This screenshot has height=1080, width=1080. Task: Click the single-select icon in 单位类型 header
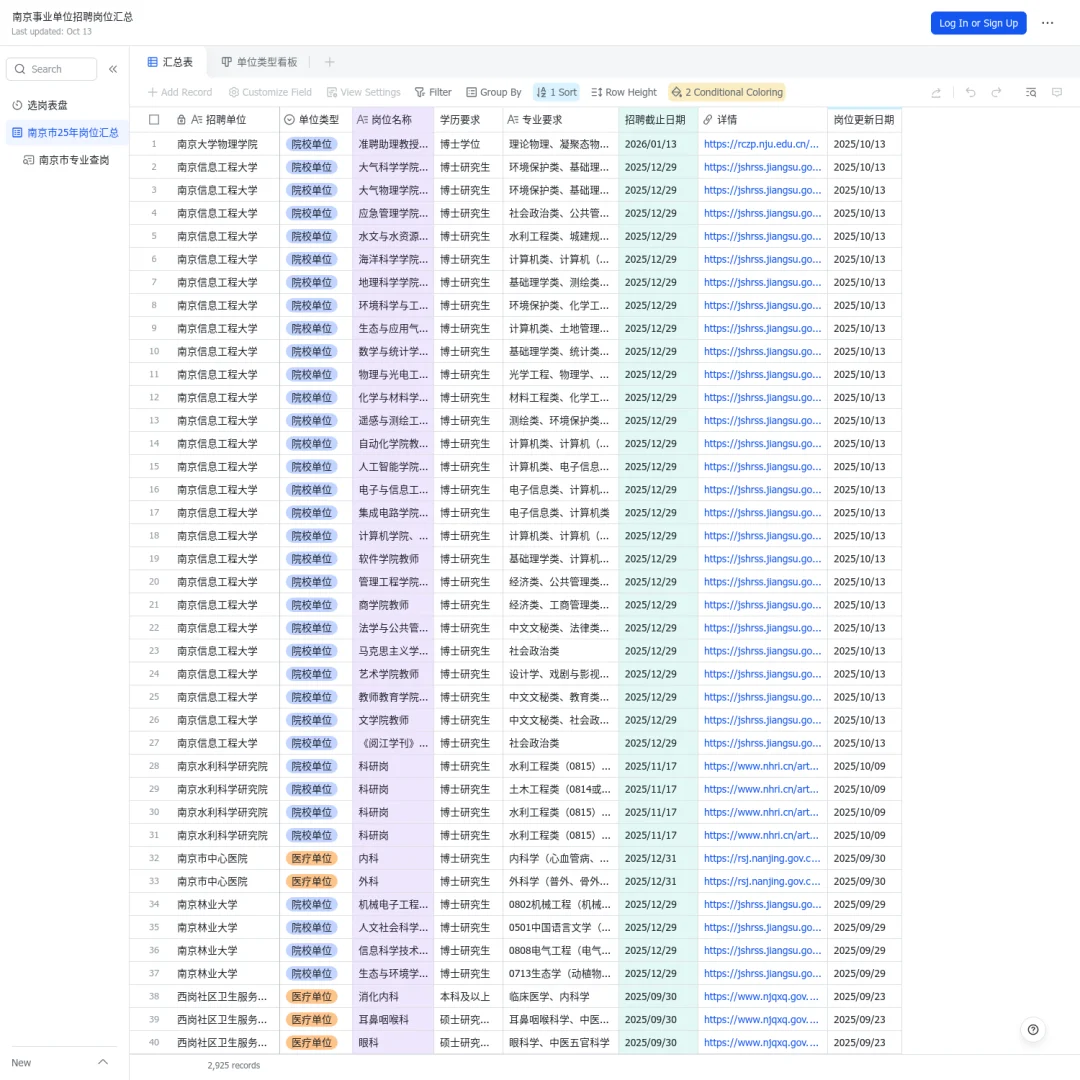click(x=289, y=120)
